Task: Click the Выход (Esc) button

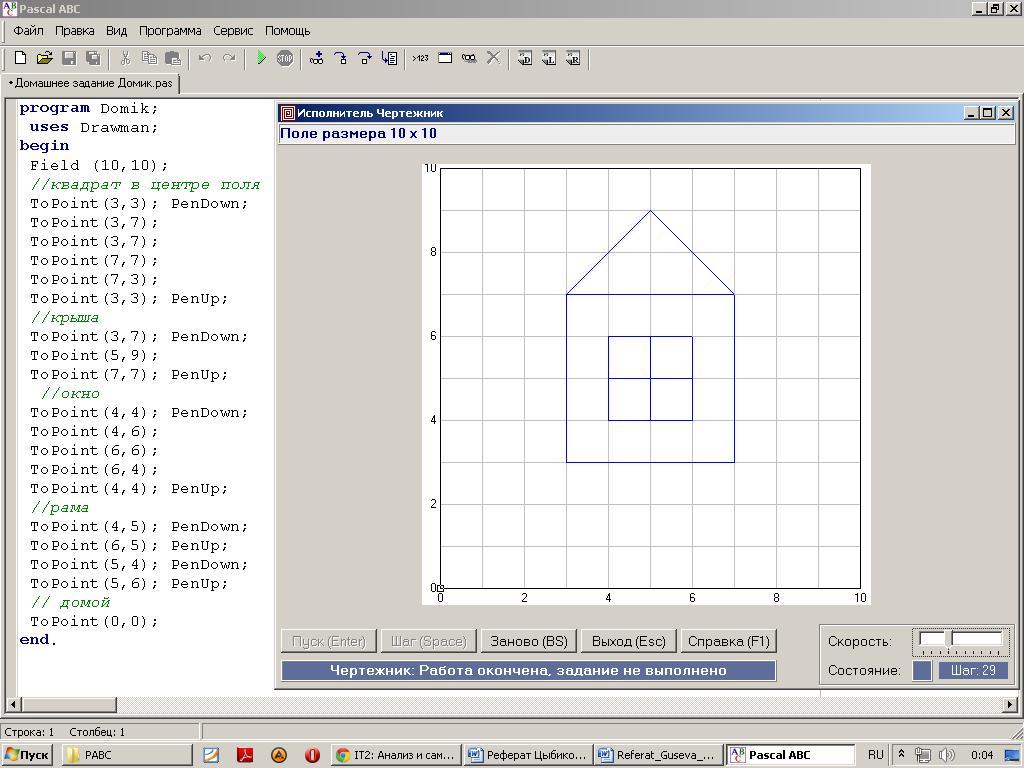Action: [x=628, y=641]
